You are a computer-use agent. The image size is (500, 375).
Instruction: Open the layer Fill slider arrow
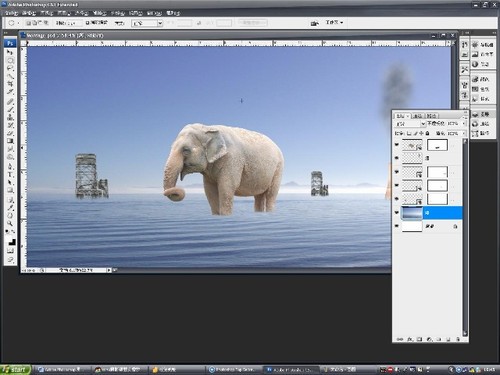(x=464, y=133)
